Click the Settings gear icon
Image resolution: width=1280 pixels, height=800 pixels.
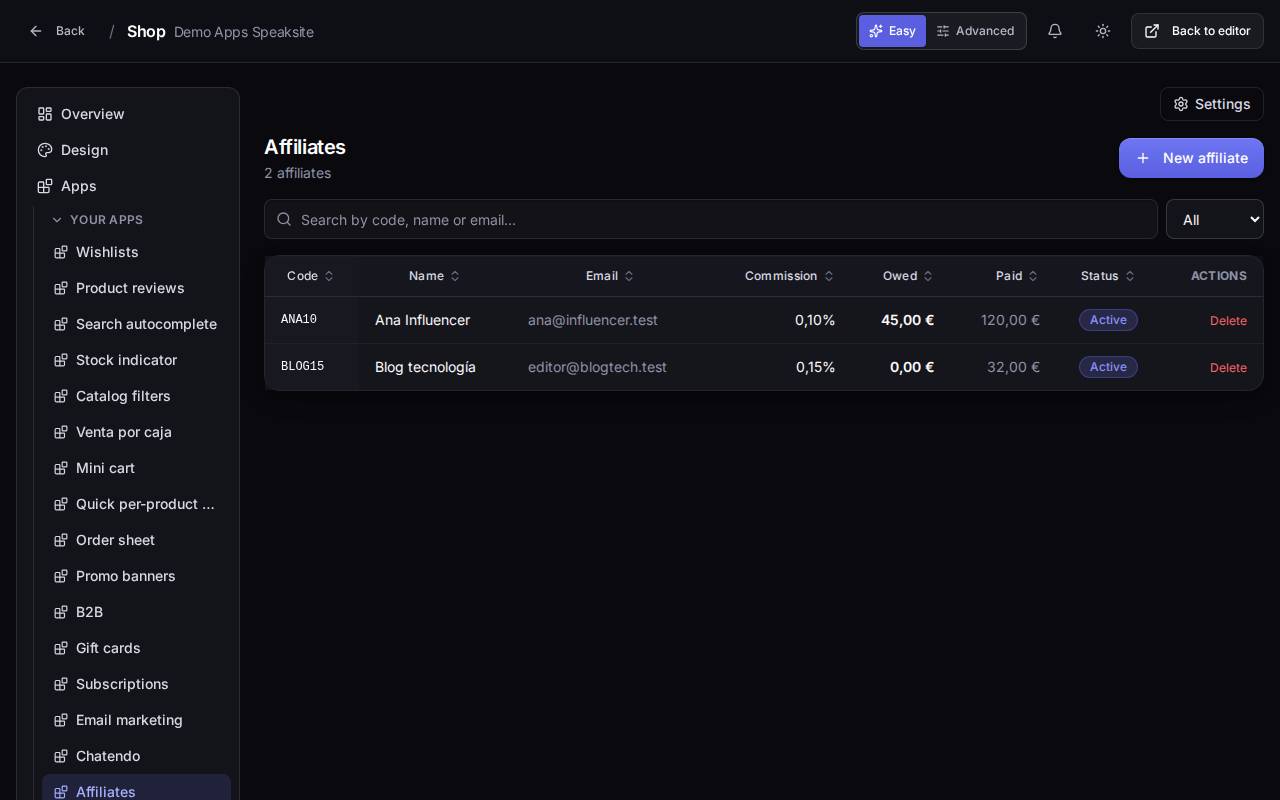click(x=1181, y=104)
